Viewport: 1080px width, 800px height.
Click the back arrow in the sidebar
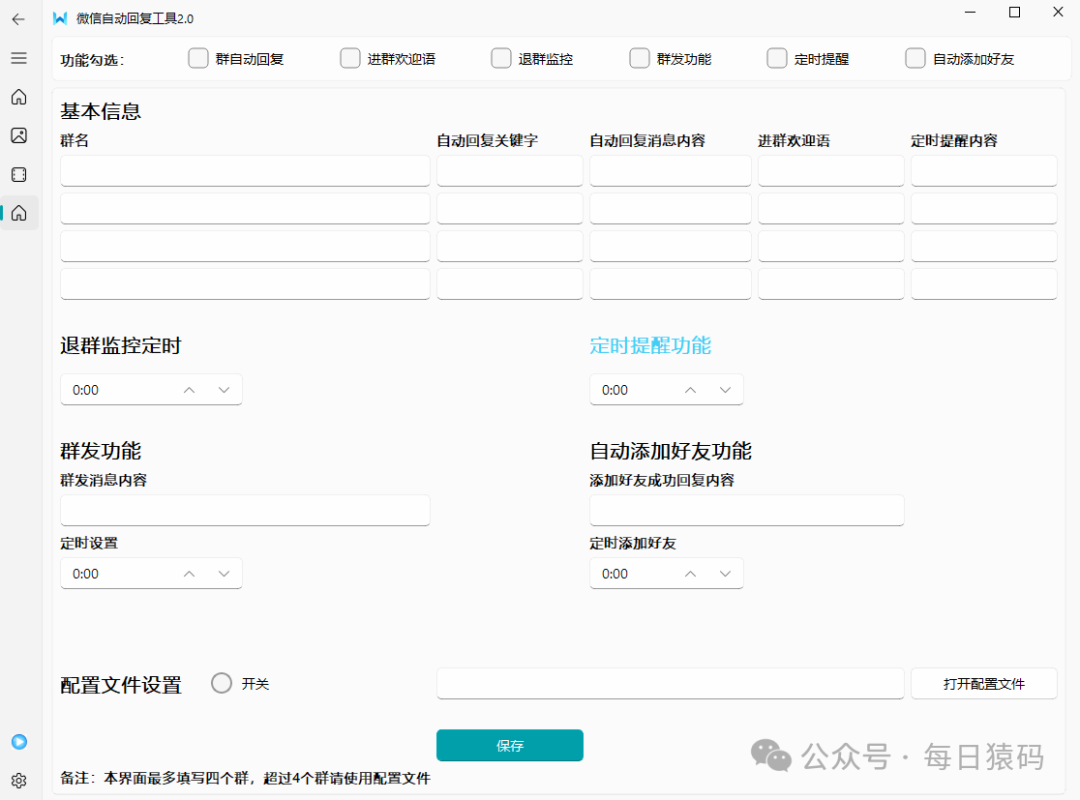click(18, 19)
